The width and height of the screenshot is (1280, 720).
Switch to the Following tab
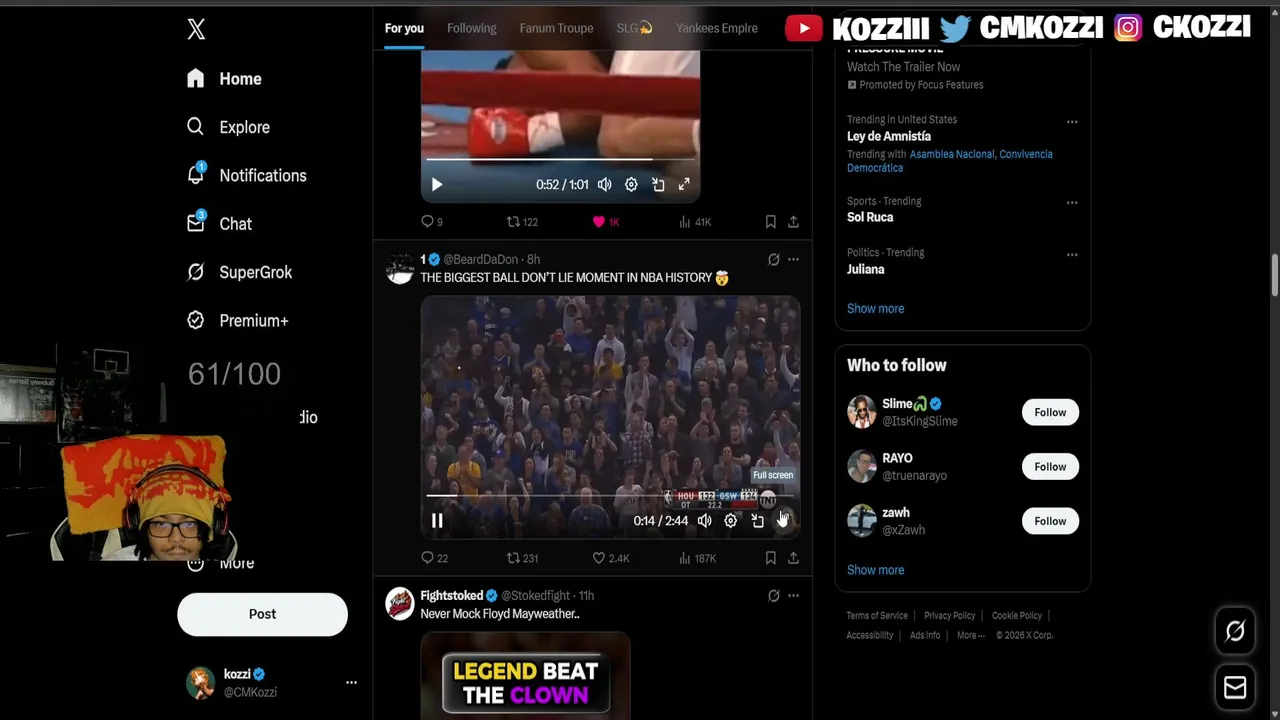pos(471,28)
